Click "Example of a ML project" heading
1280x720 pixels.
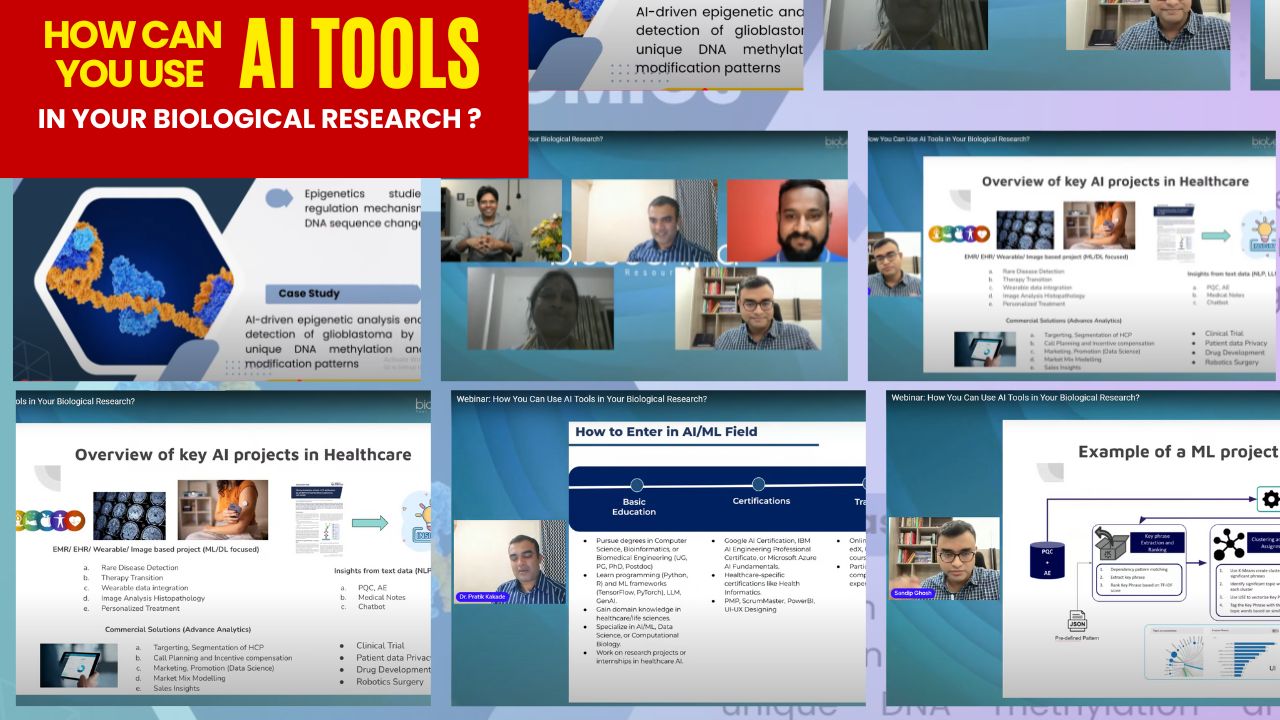click(x=1177, y=451)
